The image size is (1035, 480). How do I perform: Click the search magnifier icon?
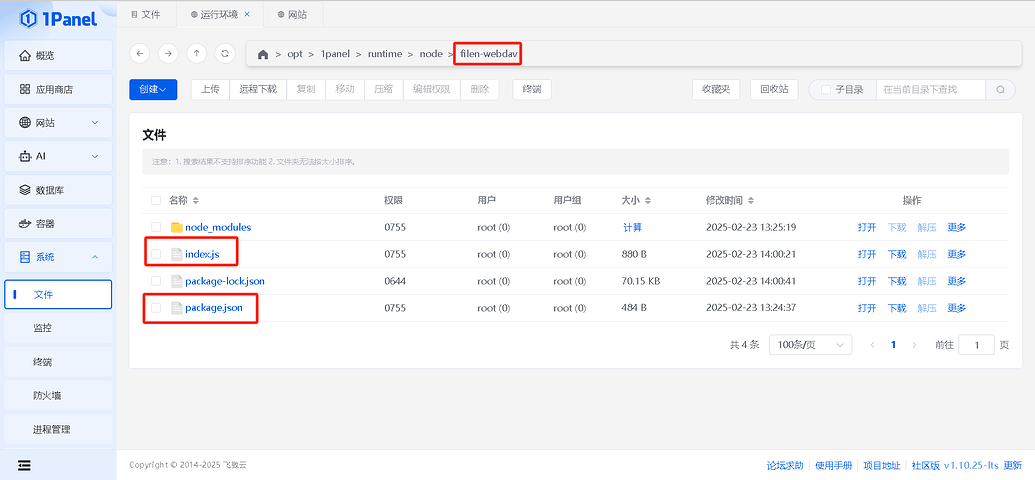pos(1001,90)
